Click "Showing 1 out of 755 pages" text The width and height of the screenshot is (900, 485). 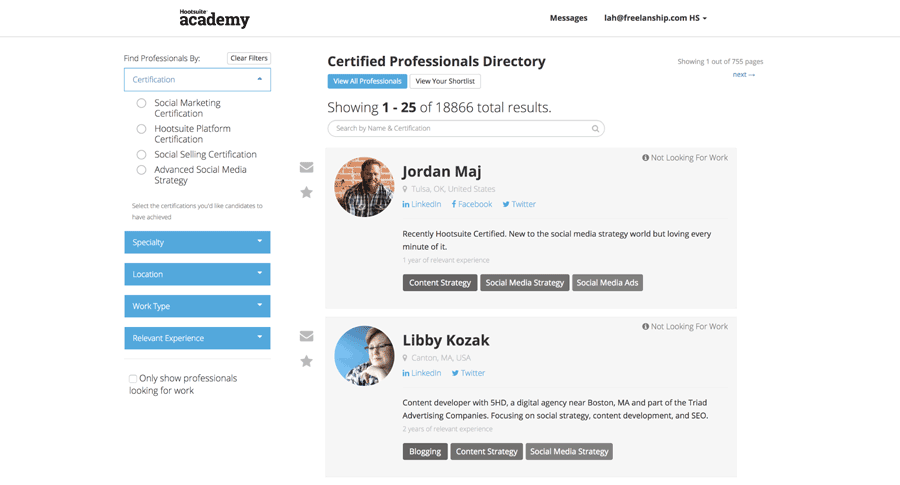pyautogui.click(x=720, y=61)
